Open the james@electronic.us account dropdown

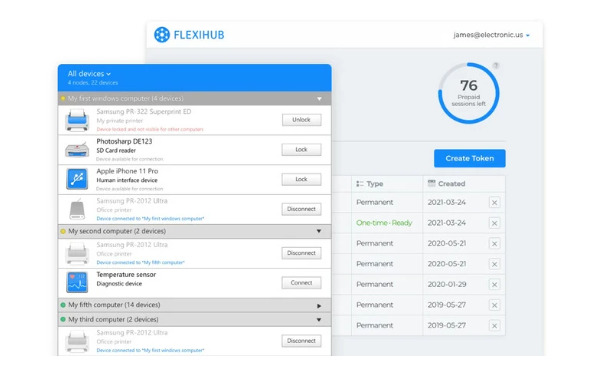[x=491, y=35]
